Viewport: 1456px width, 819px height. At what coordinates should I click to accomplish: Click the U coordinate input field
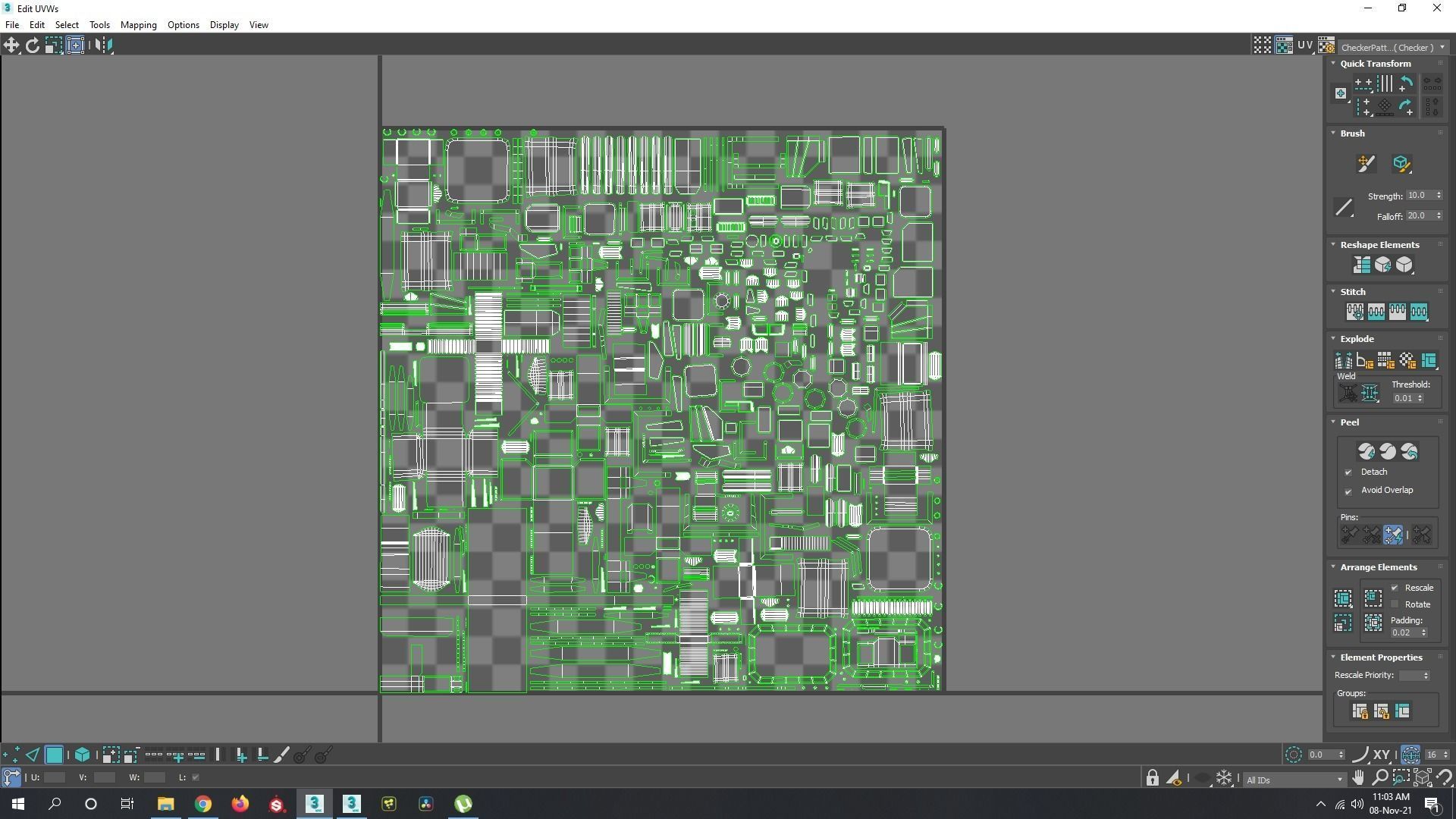click(x=55, y=777)
